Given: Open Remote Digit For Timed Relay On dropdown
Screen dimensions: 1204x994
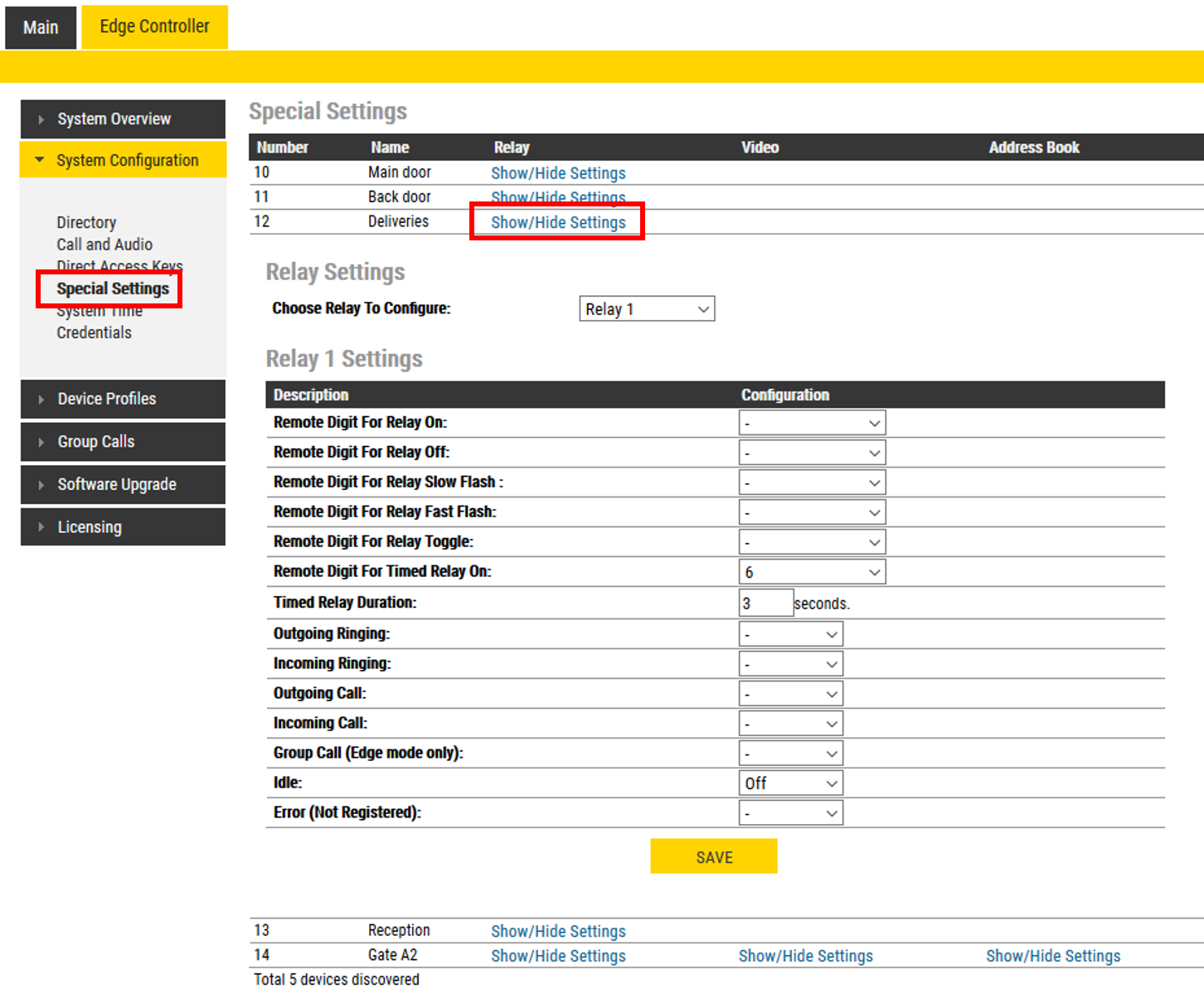Looking at the screenshot, I should (811, 572).
